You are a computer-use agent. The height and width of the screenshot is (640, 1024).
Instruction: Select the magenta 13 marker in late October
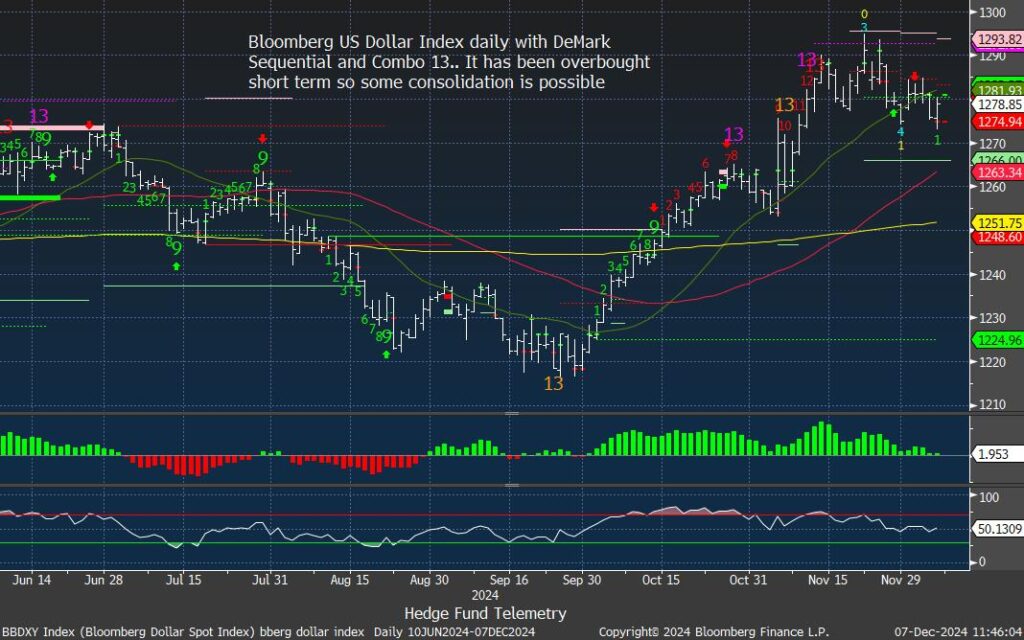click(x=734, y=134)
